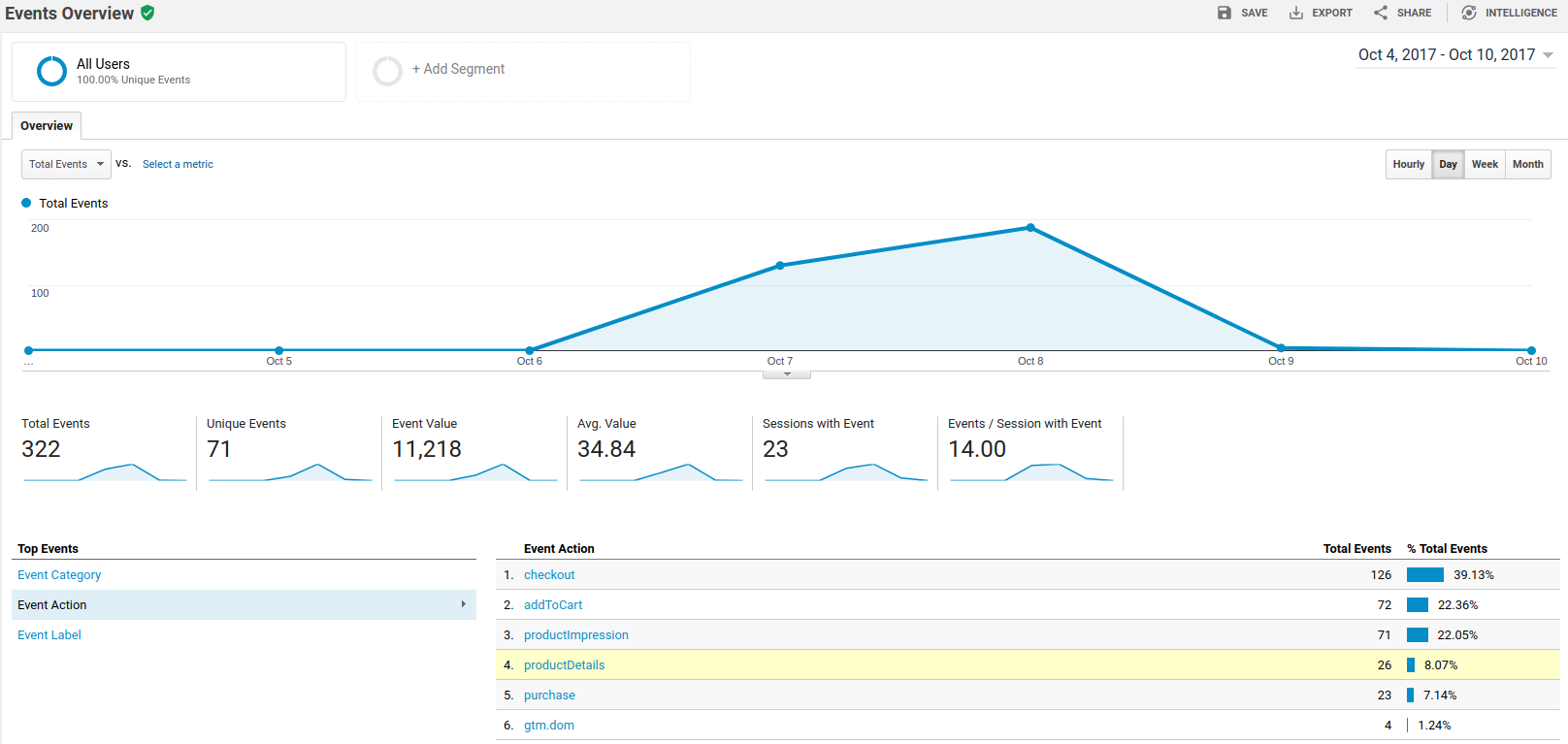The height and width of the screenshot is (744, 1568).
Task: Click the Share icon
Action: click(1381, 13)
